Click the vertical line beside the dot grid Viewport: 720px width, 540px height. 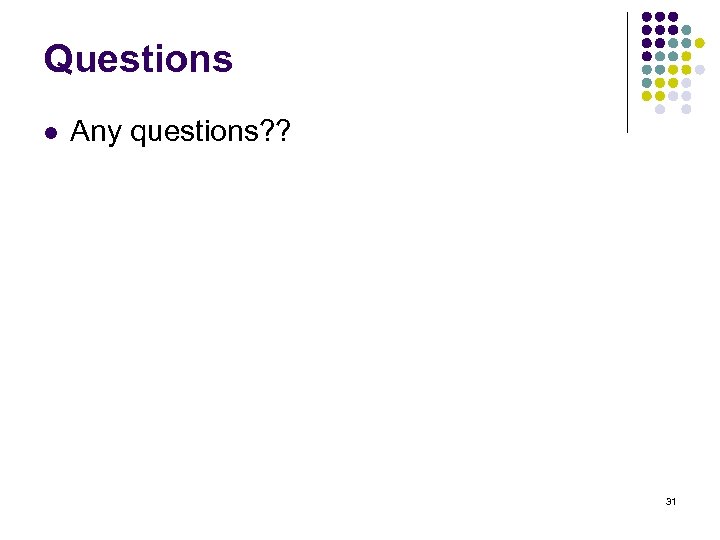[627, 72]
